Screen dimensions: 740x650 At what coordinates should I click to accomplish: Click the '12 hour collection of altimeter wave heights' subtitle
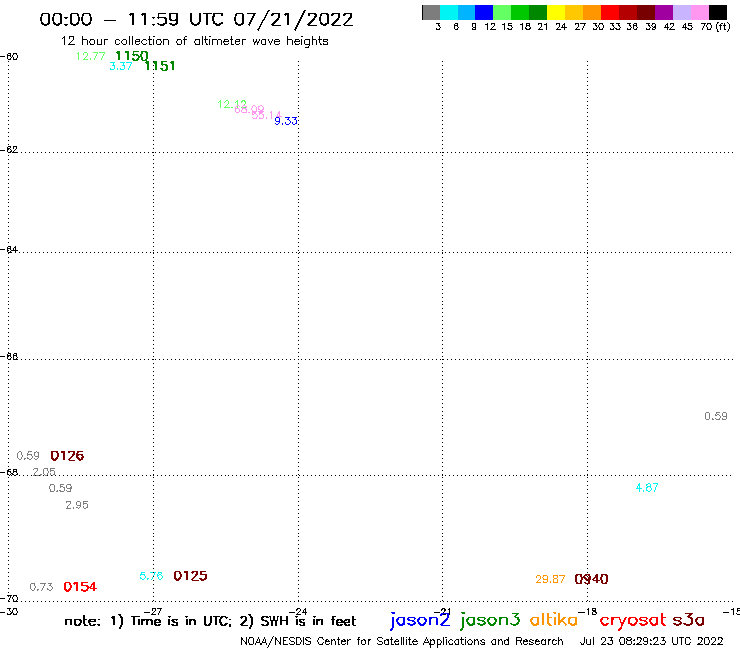(x=194, y=41)
